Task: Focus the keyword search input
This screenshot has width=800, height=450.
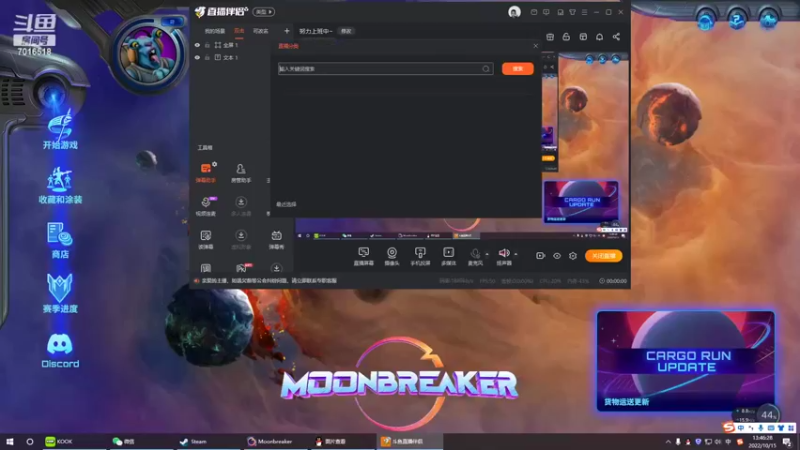Action: click(385, 69)
